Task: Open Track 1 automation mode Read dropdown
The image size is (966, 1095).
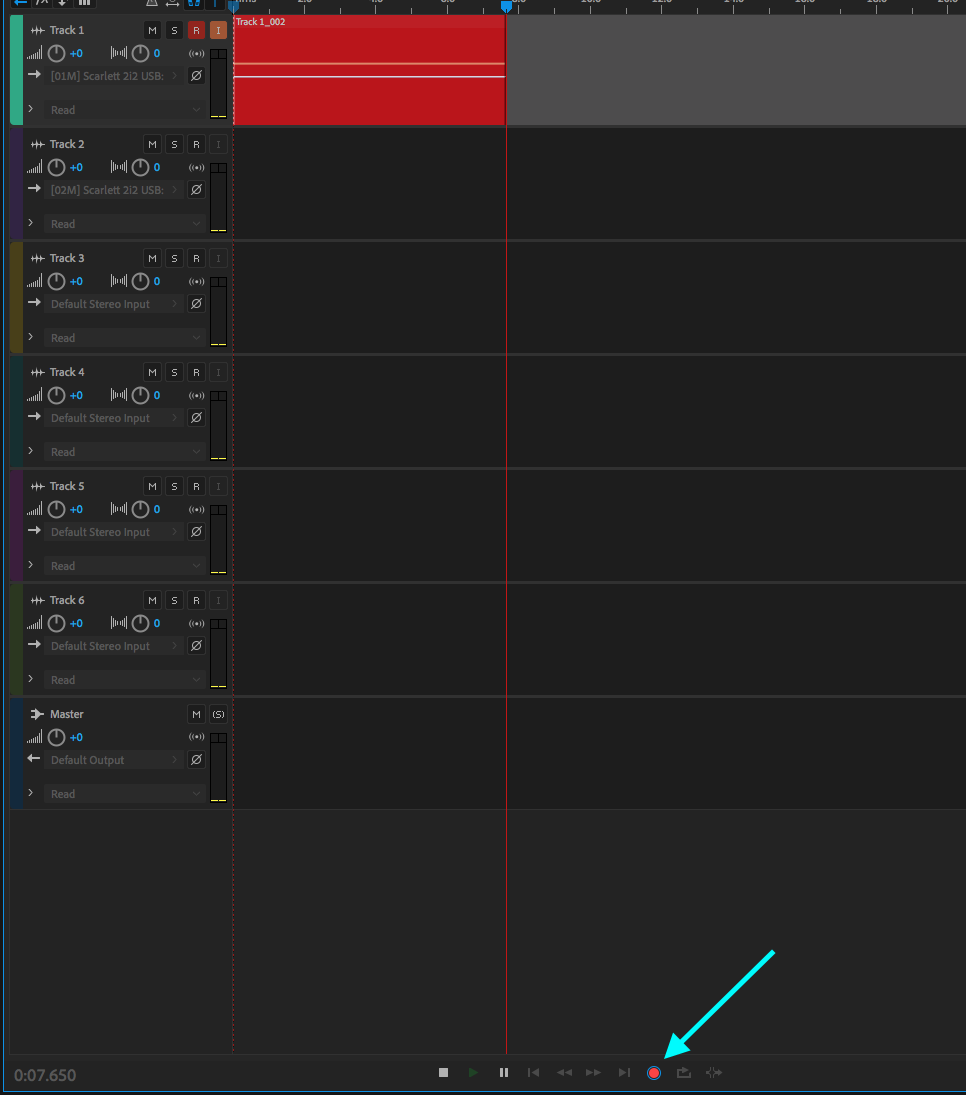Action: point(124,110)
